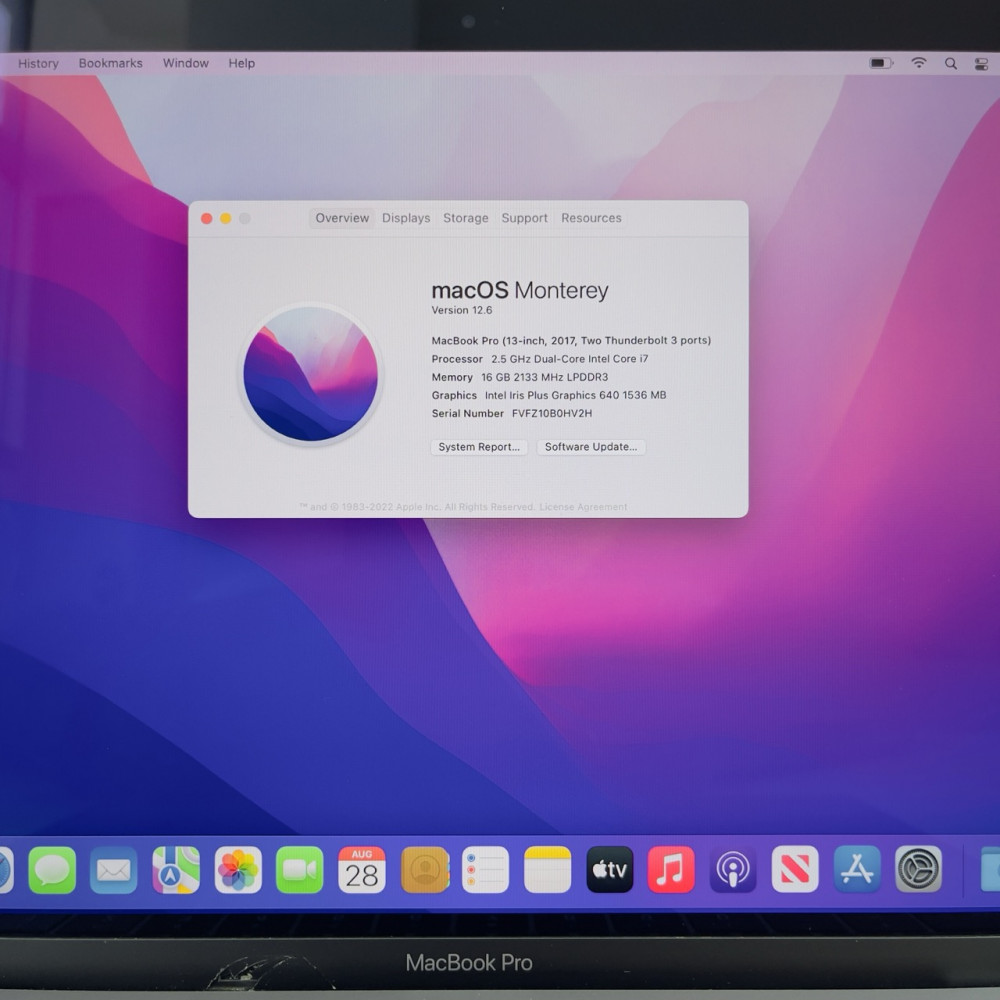
Task: Switch to the Displays tab
Action: tap(406, 218)
